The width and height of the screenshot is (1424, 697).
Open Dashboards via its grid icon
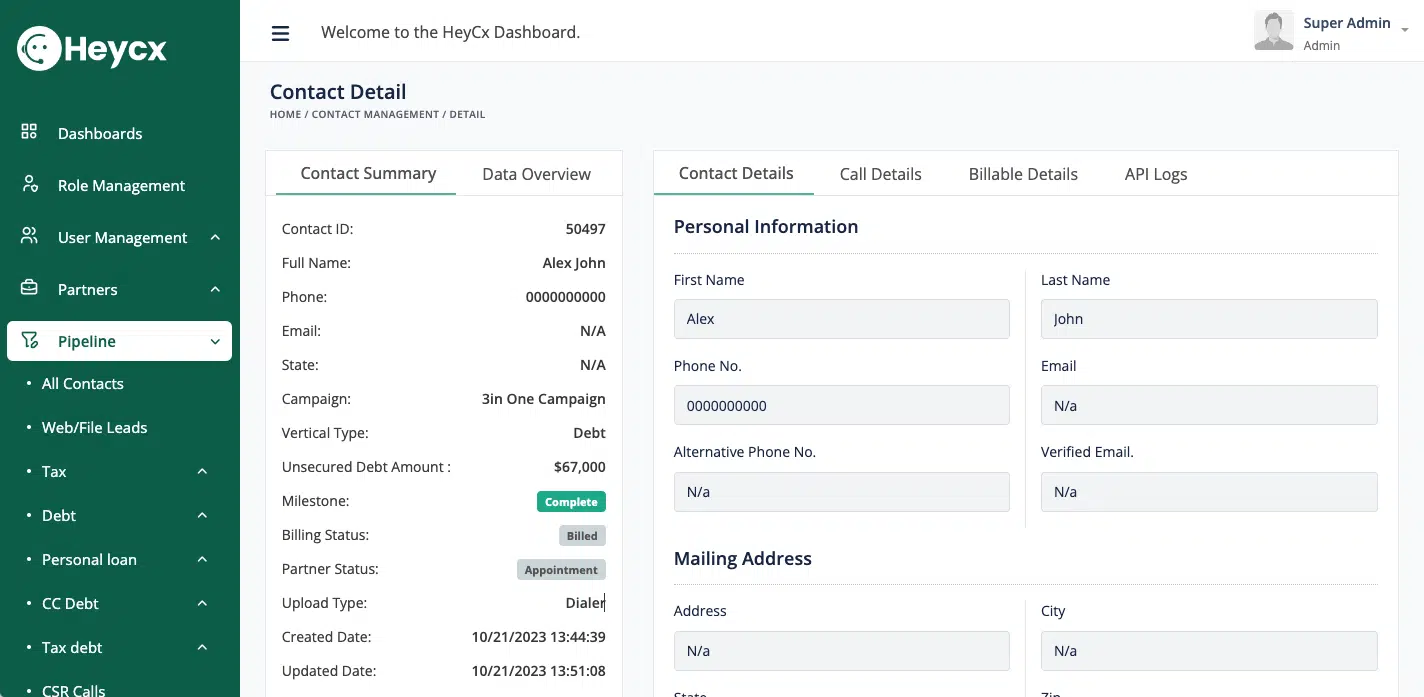click(x=29, y=132)
